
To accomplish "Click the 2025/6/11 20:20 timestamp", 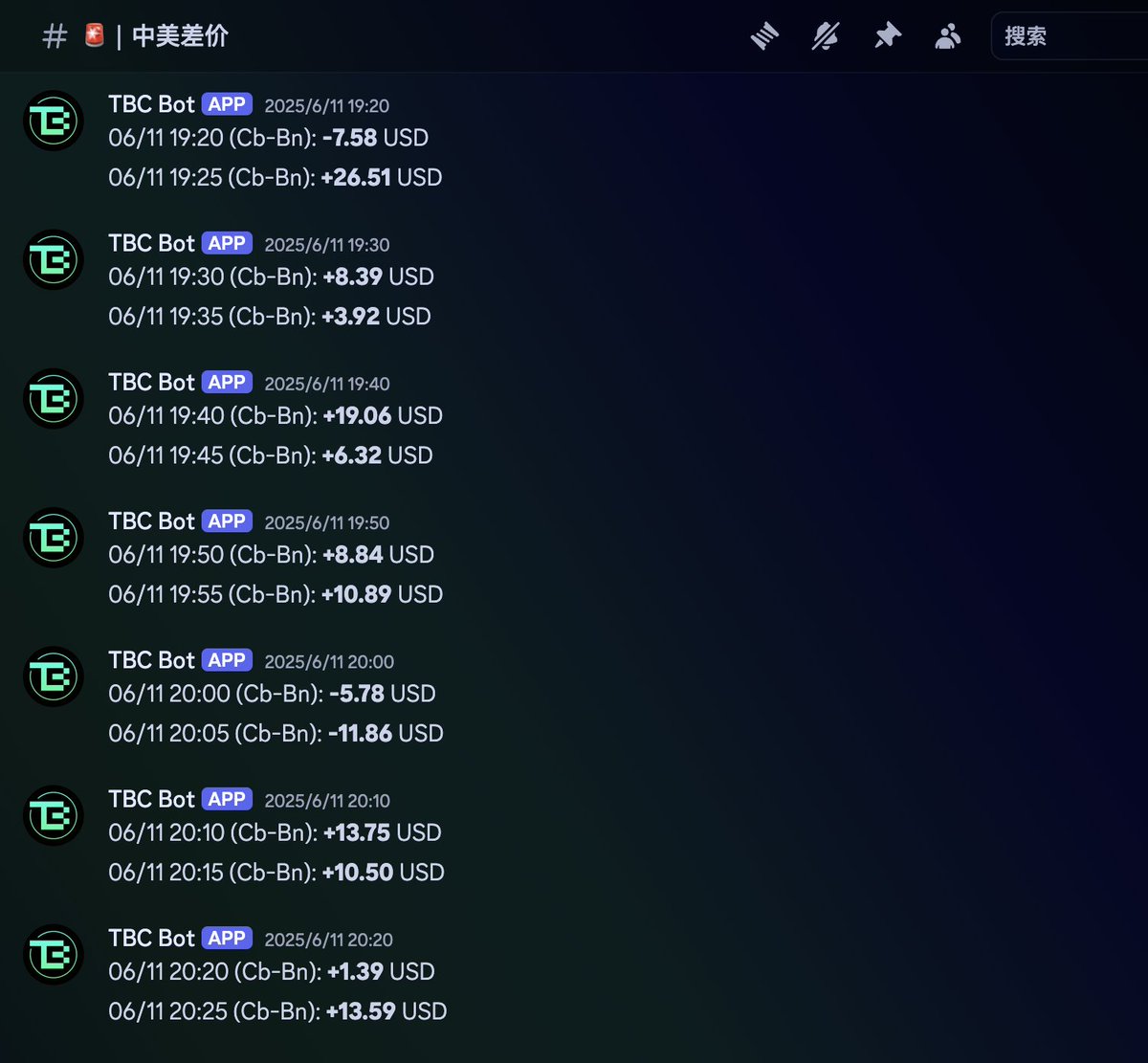I will coord(328,940).
